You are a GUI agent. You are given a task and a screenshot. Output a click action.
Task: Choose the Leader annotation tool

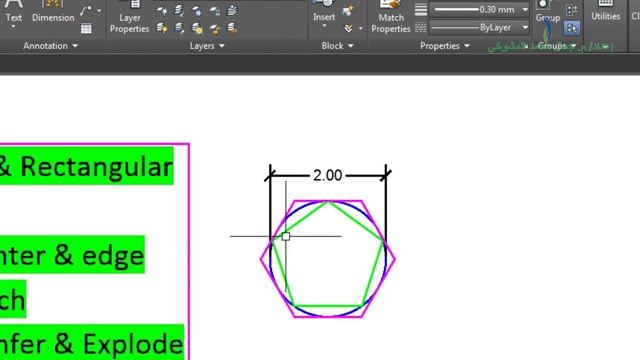click(x=86, y=11)
